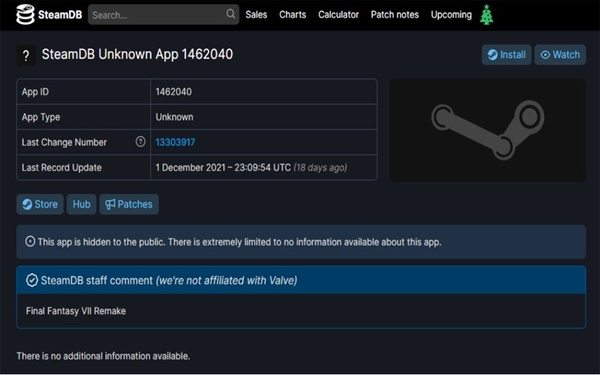Click the 'App Type' row label
Image resolution: width=600 pixels, height=375 pixels.
coord(41,117)
